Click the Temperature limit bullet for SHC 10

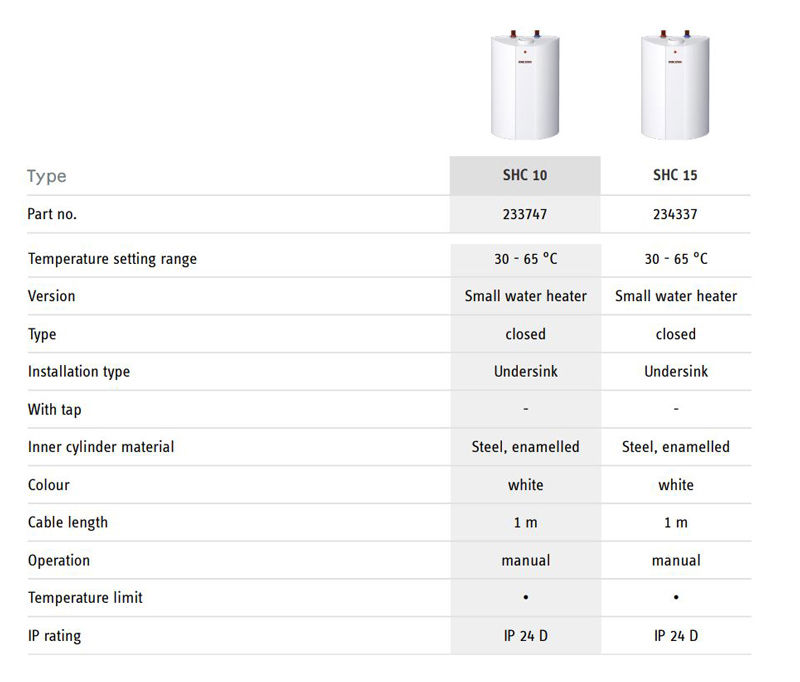tap(526, 598)
